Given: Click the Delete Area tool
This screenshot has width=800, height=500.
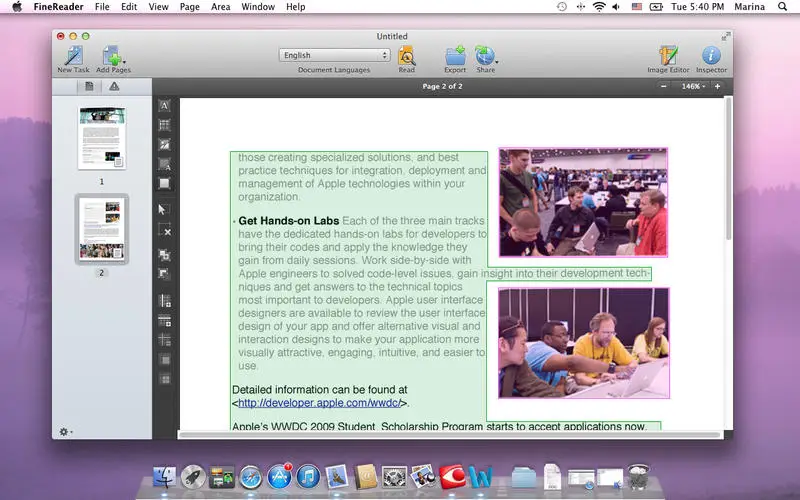Looking at the screenshot, I should [x=164, y=229].
